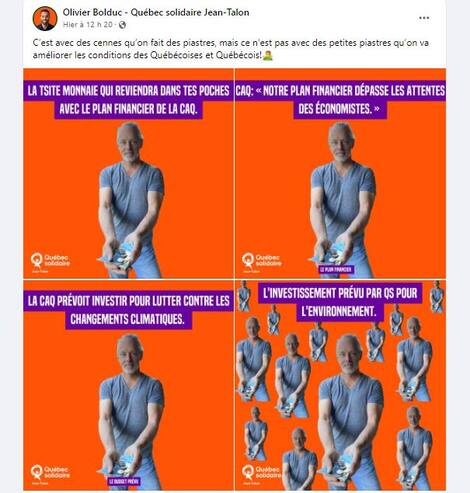Open the bottom-right image with many duplicated men
The width and height of the screenshot is (470, 493).
click(x=340, y=385)
